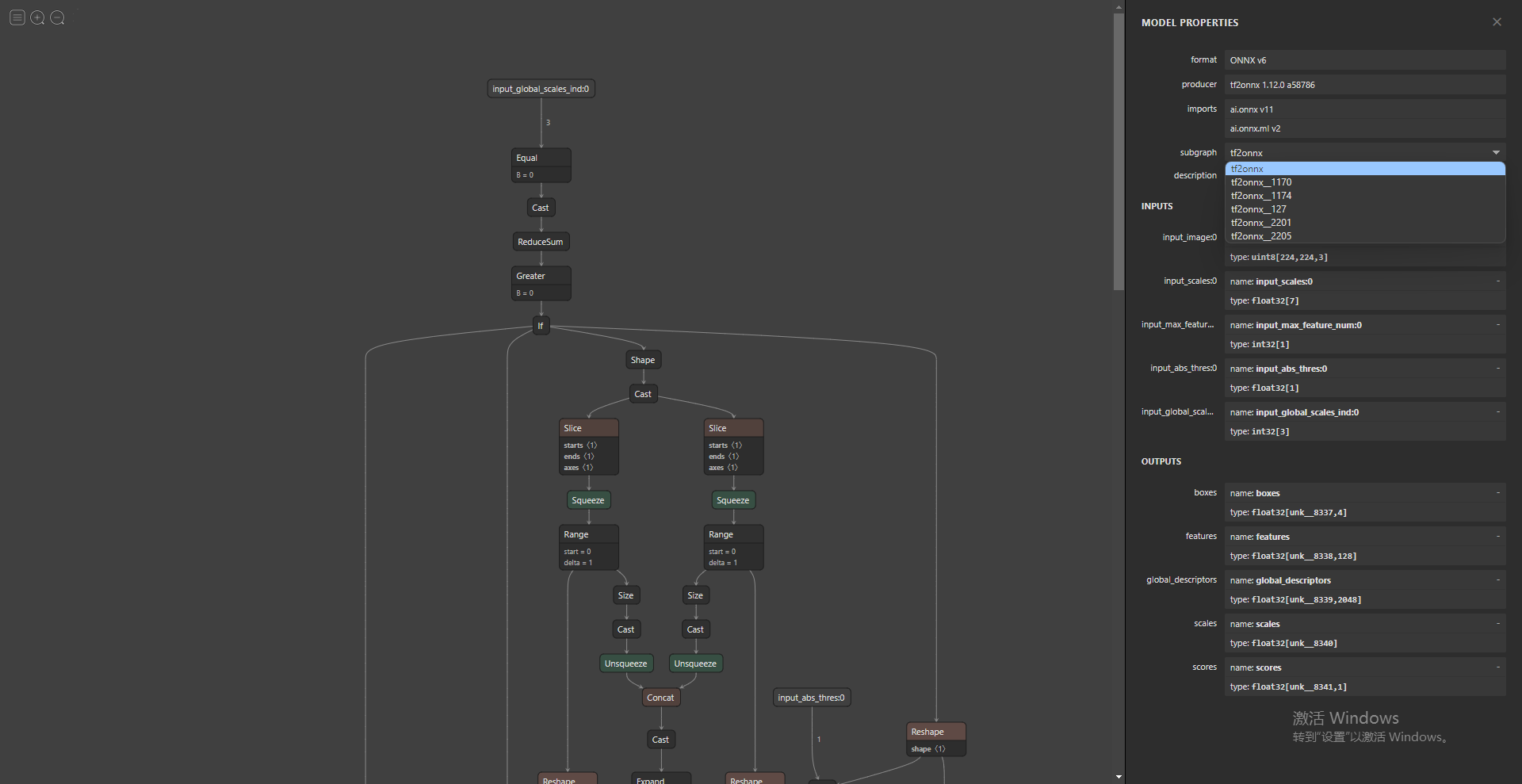
Task: Collapse the features output row expander
Action: tap(1497, 536)
